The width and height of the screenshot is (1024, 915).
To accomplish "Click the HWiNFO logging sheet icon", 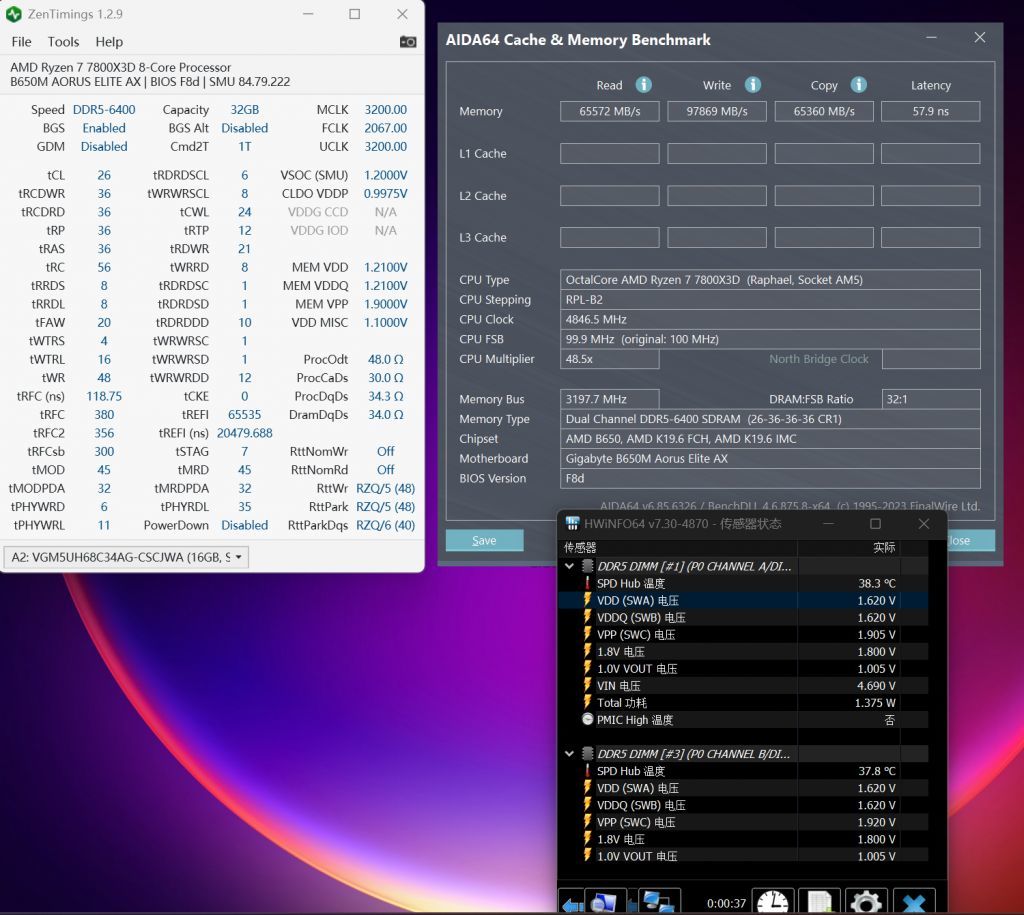I will pos(819,902).
